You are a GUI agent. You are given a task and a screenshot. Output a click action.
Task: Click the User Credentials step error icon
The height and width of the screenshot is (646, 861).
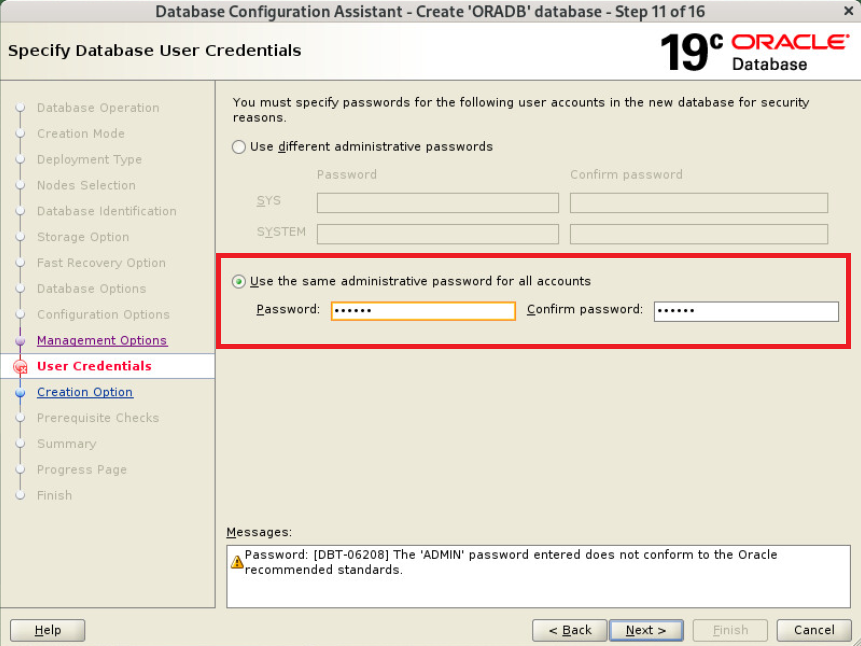(20, 367)
